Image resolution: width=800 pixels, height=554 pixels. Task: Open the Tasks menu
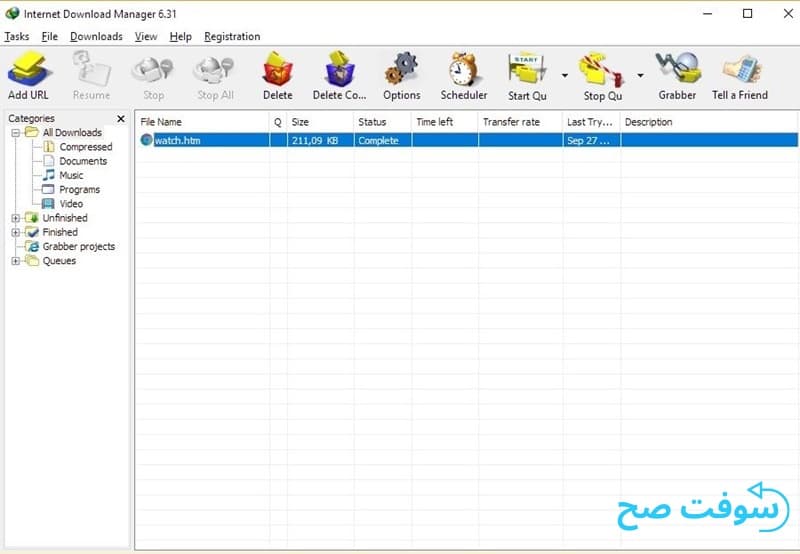tap(16, 37)
